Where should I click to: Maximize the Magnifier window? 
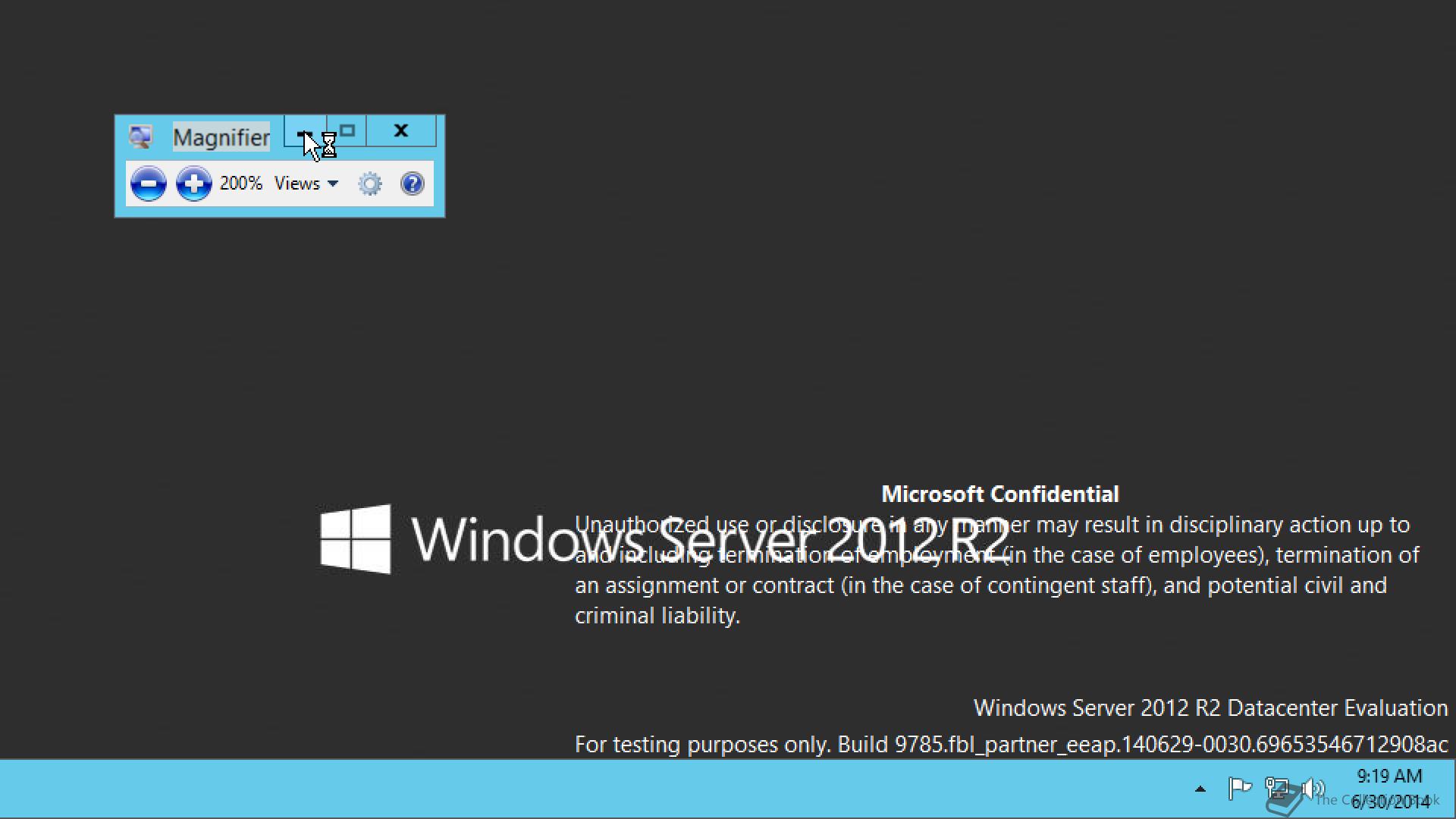pos(347,131)
